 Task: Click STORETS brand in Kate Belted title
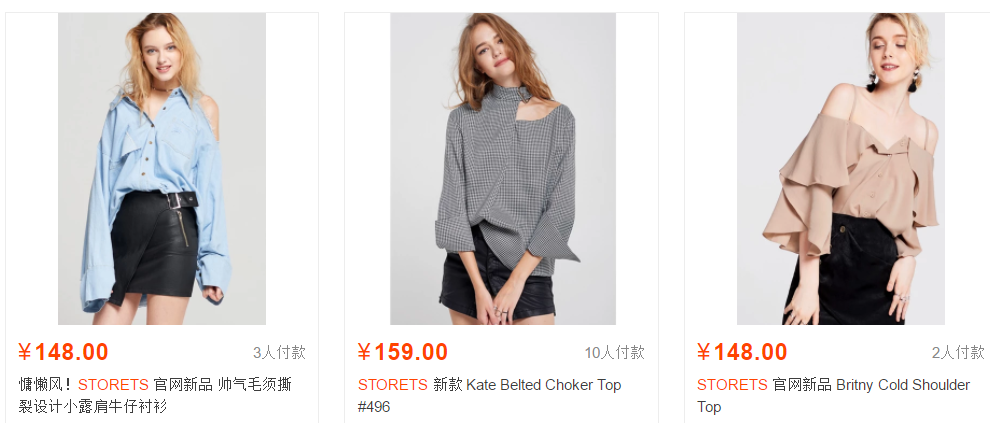[x=393, y=384]
